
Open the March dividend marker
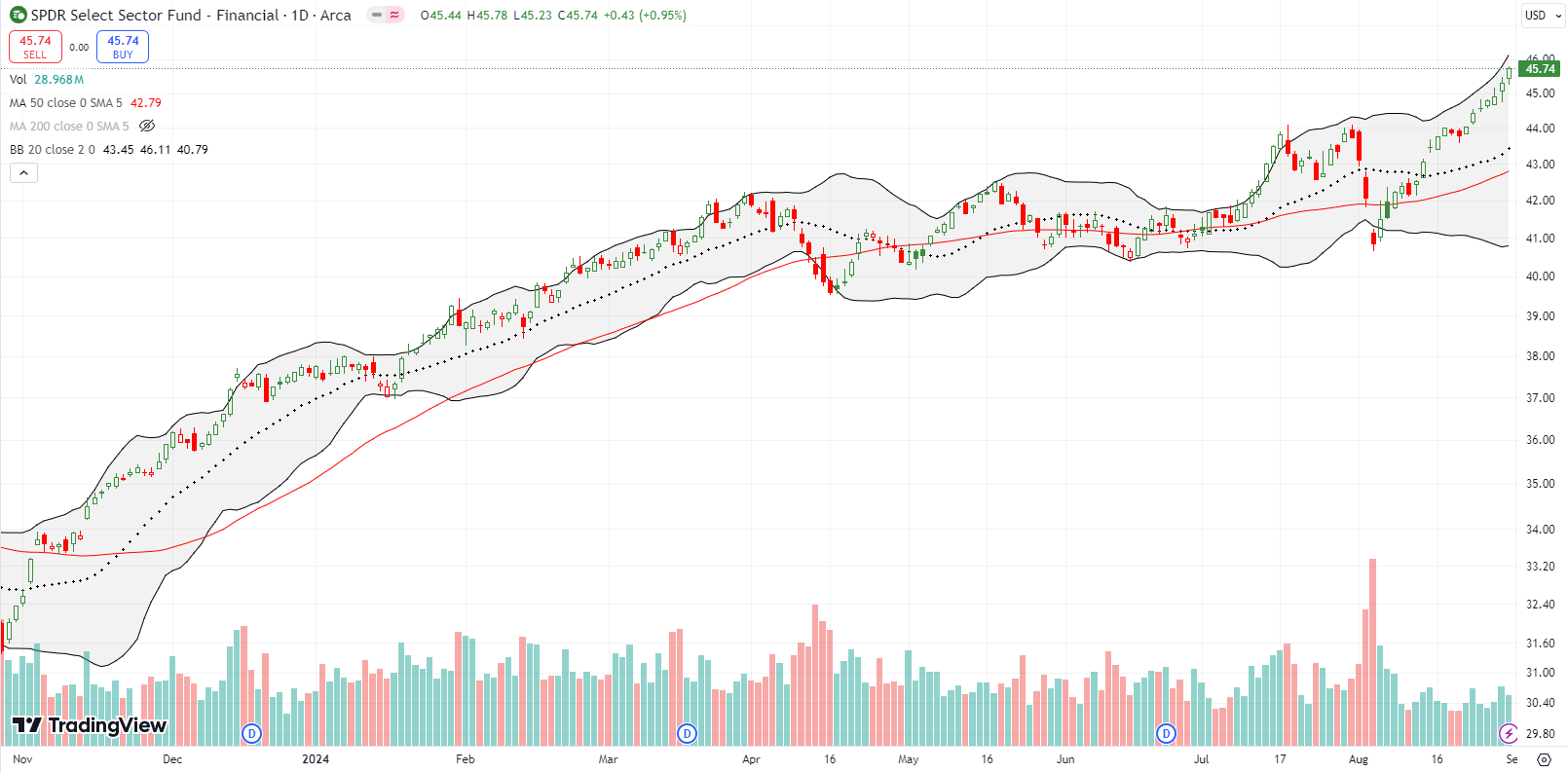click(687, 733)
